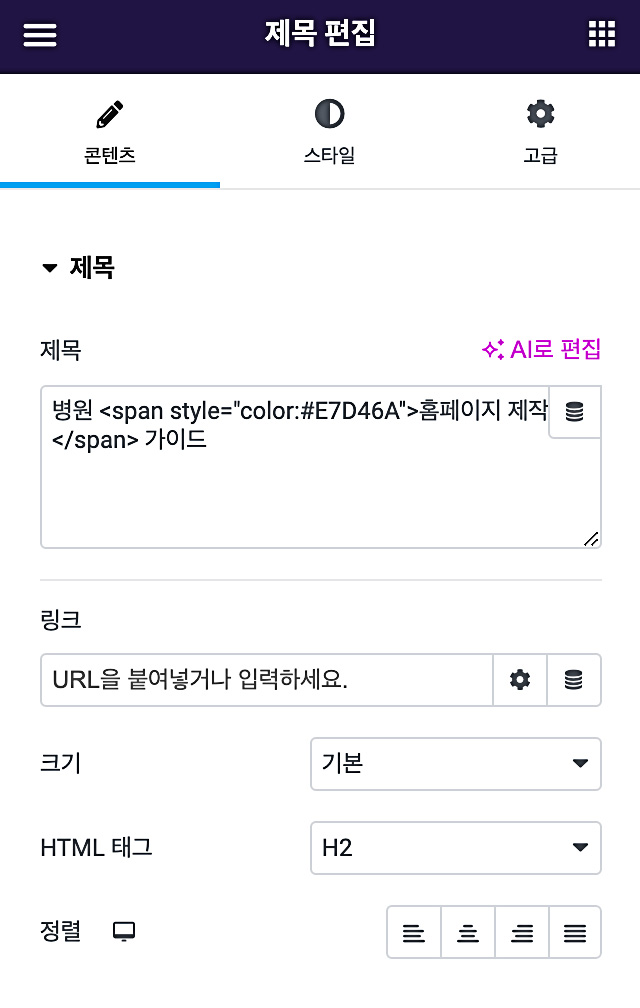Set alignment to center
The width and height of the screenshot is (640, 1008).
tap(468, 932)
